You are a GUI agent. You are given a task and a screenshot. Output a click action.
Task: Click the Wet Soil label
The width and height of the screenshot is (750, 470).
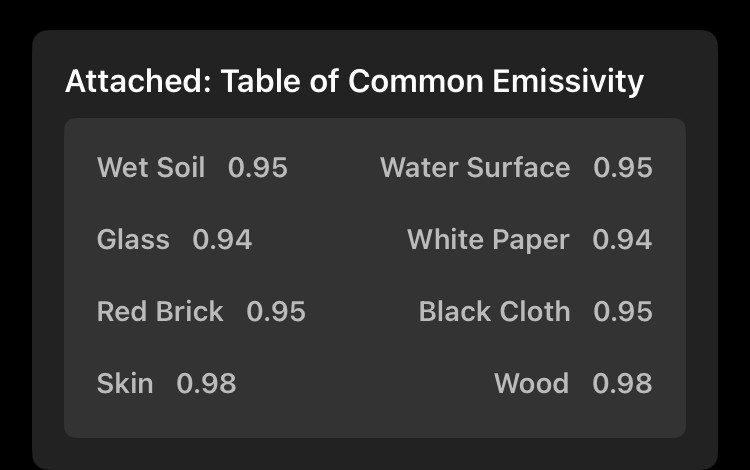tap(151, 167)
